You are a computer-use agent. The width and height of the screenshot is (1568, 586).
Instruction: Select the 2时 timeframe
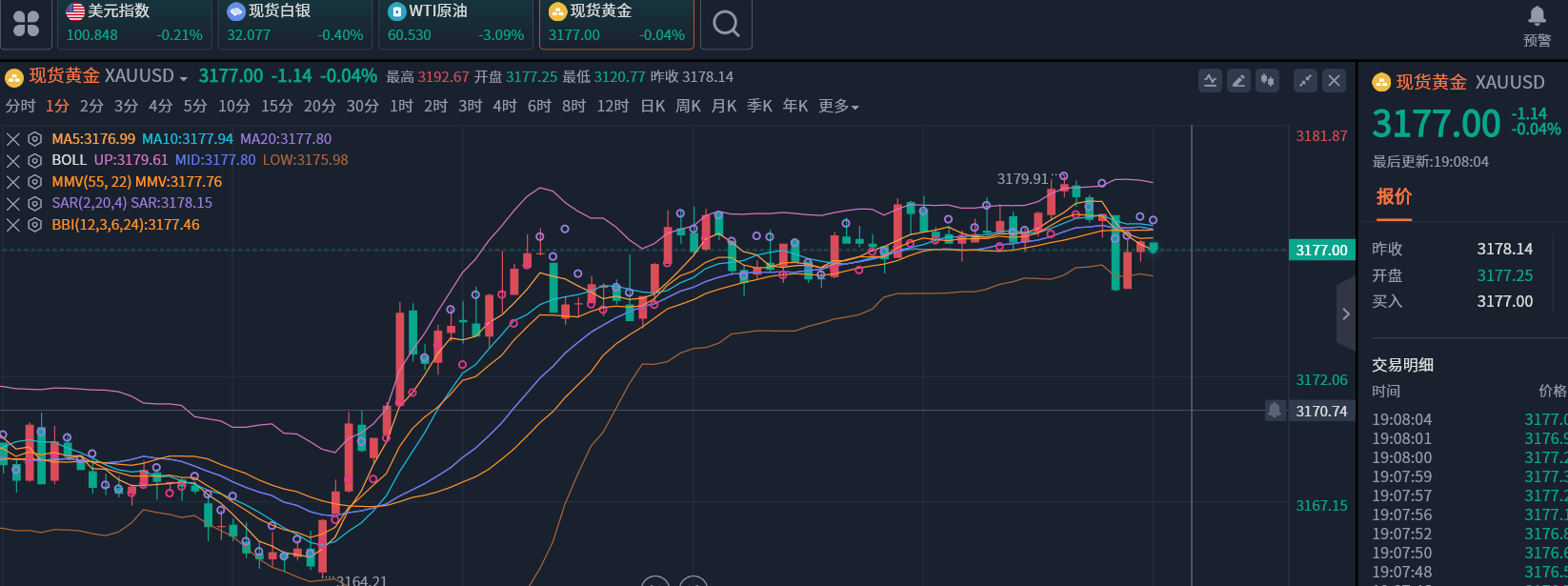[x=435, y=107]
